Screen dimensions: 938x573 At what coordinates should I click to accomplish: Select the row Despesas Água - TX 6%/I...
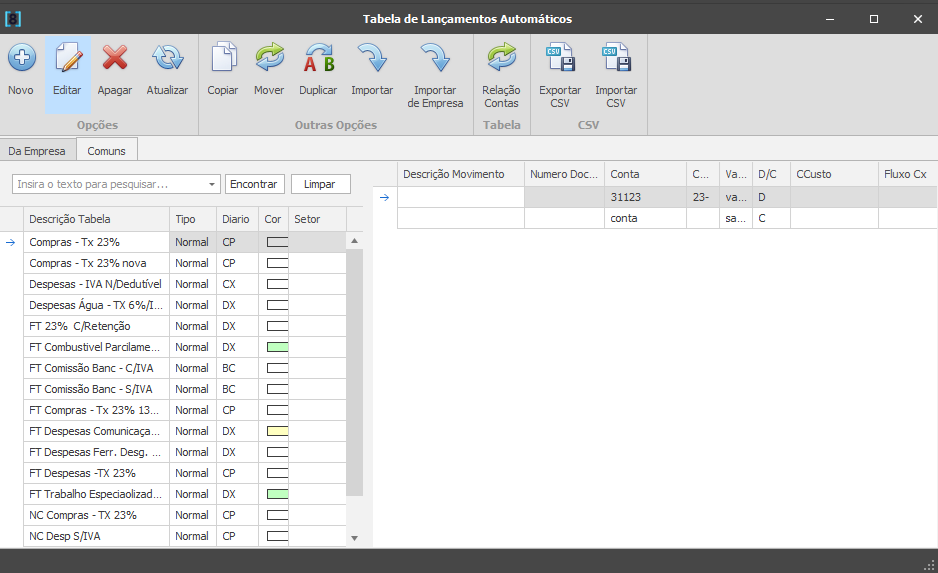185,305
